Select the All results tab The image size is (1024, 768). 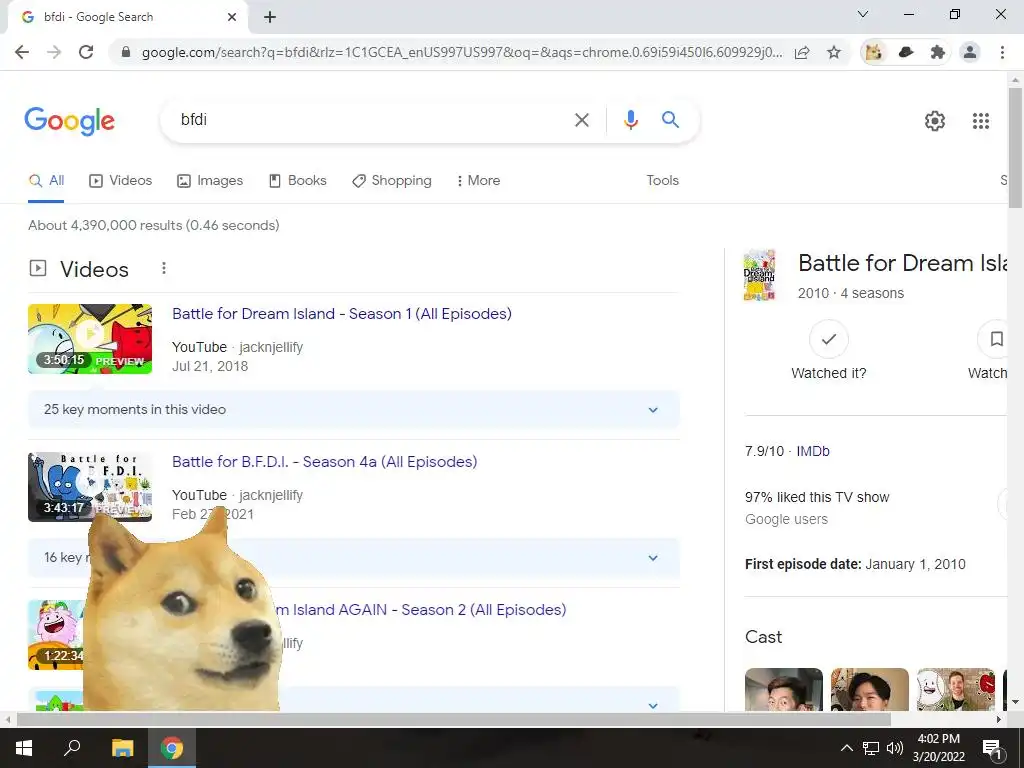click(46, 180)
